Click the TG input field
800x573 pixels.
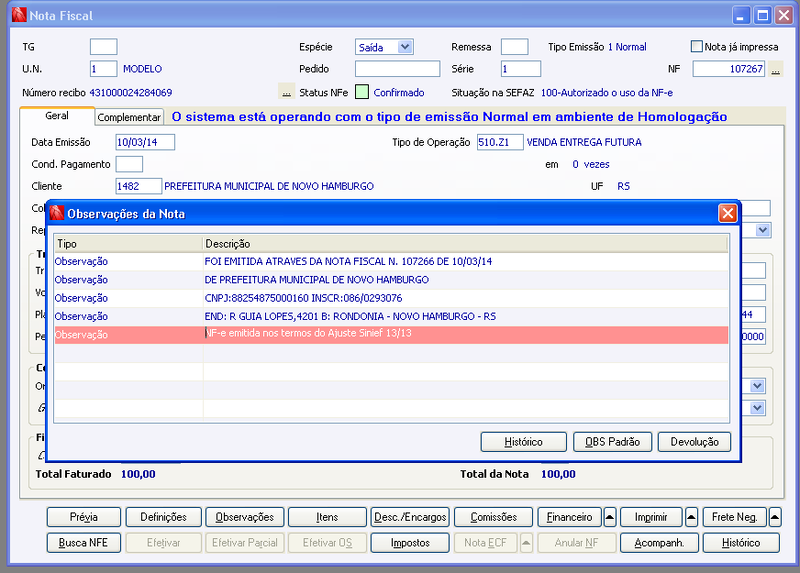(x=104, y=46)
